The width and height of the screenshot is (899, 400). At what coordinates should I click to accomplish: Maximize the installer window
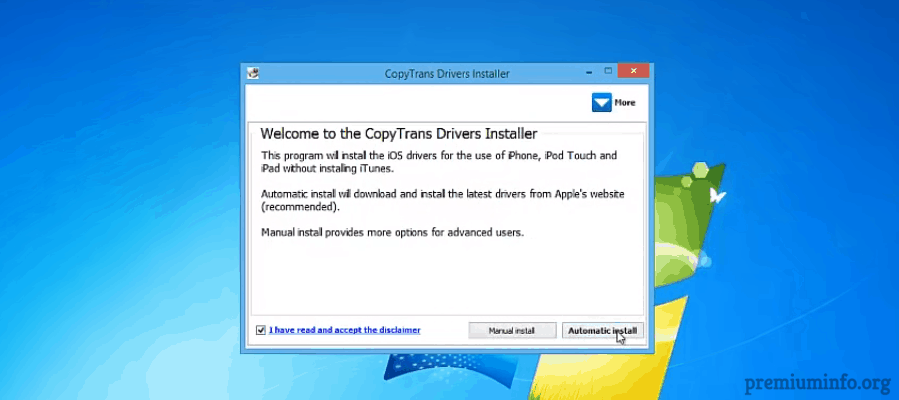pyautogui.click(x=608, y=72)
